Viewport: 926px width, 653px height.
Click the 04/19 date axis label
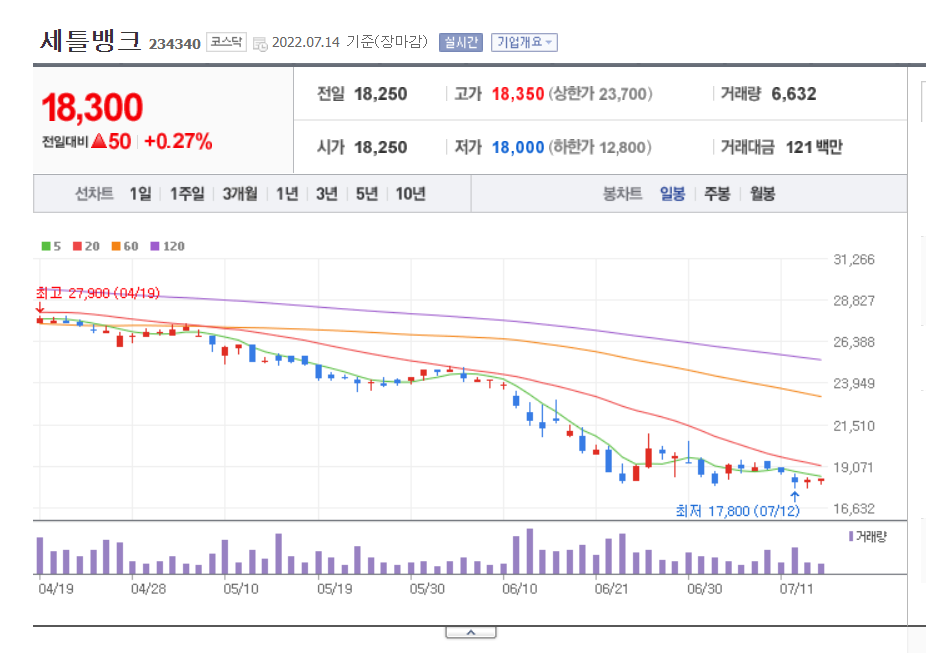[x=56, y=589]
